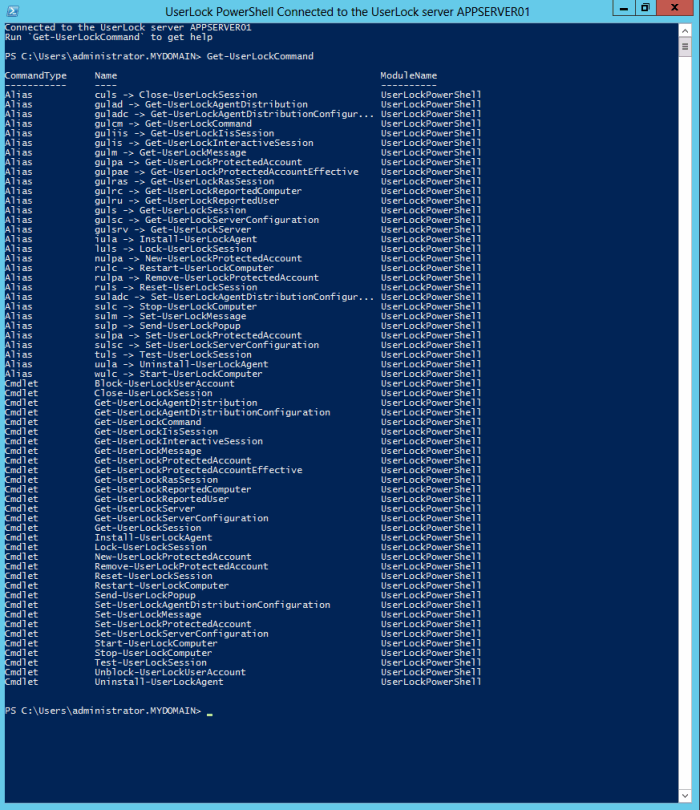The image size is (700, 810).
Task: Click the 'gulpae -> Get-UserLockProtectedAccountEffective' alias line
Action: [x=226, y=172]
